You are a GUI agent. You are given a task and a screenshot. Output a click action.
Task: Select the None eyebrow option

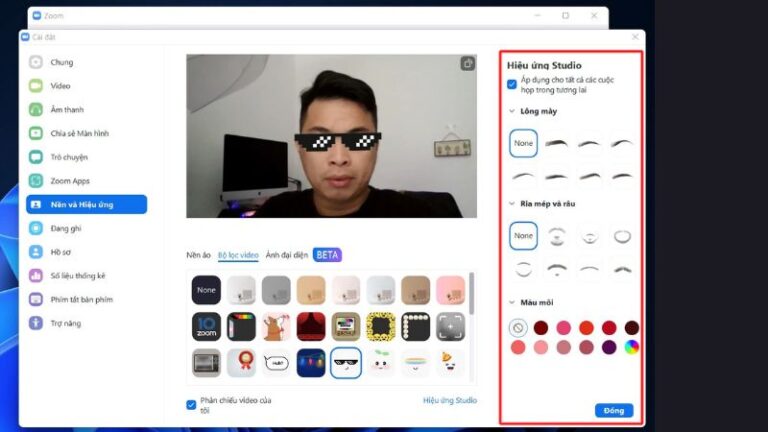pyautogui.click(x=523, y=143)
